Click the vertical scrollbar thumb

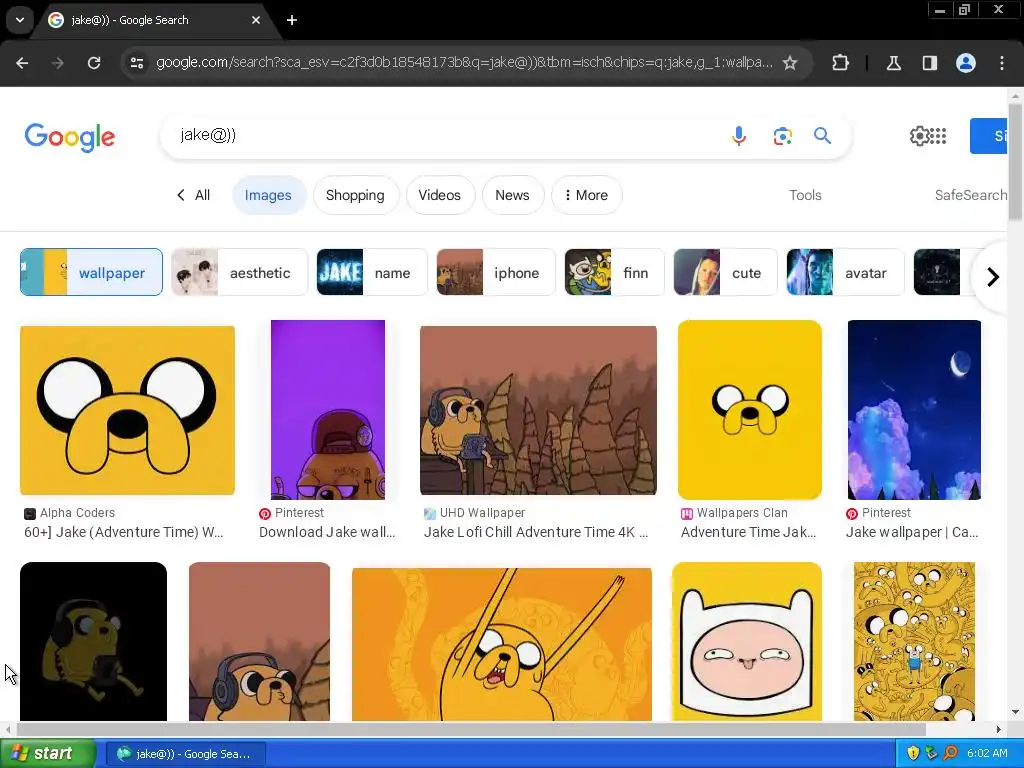pos(1015,162)
